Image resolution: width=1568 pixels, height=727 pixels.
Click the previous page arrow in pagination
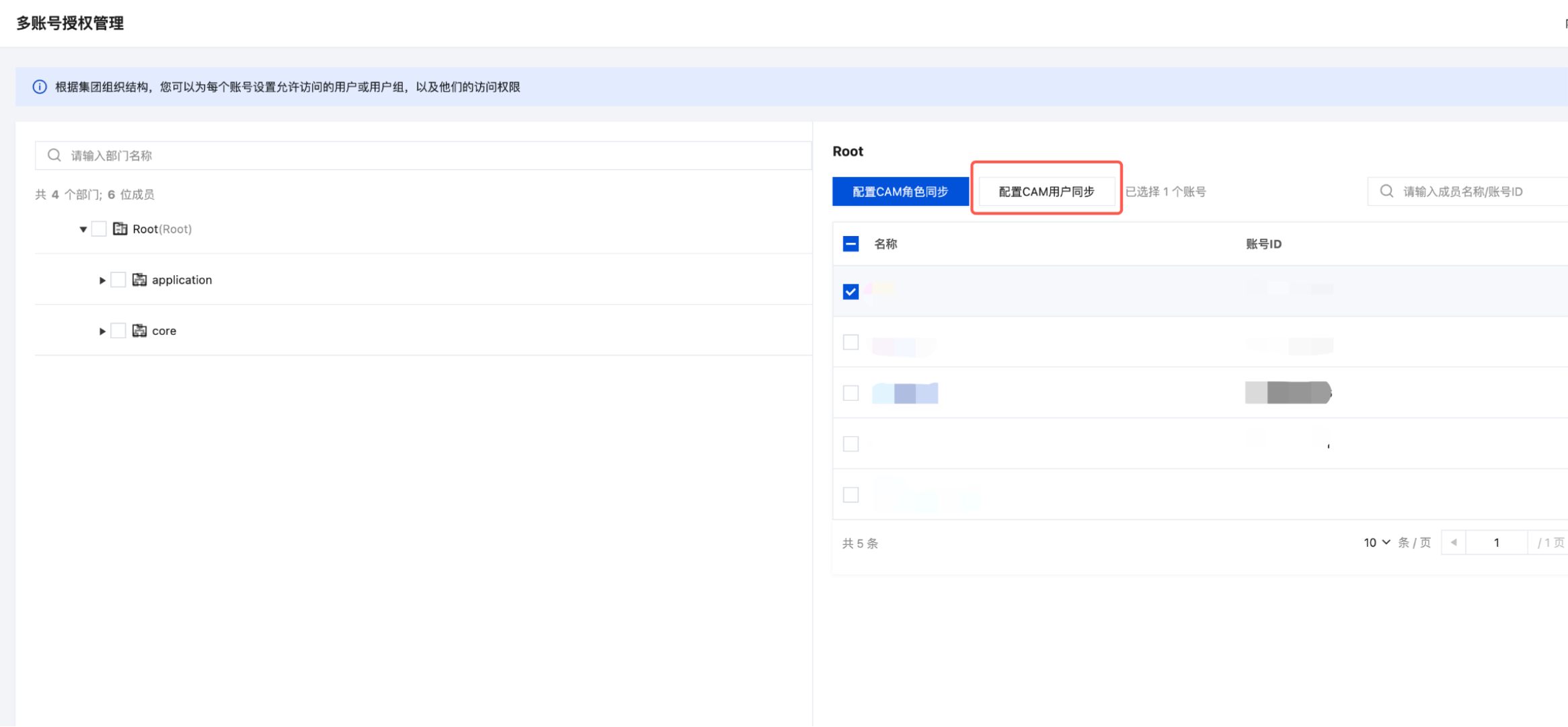coord(1454,543)
